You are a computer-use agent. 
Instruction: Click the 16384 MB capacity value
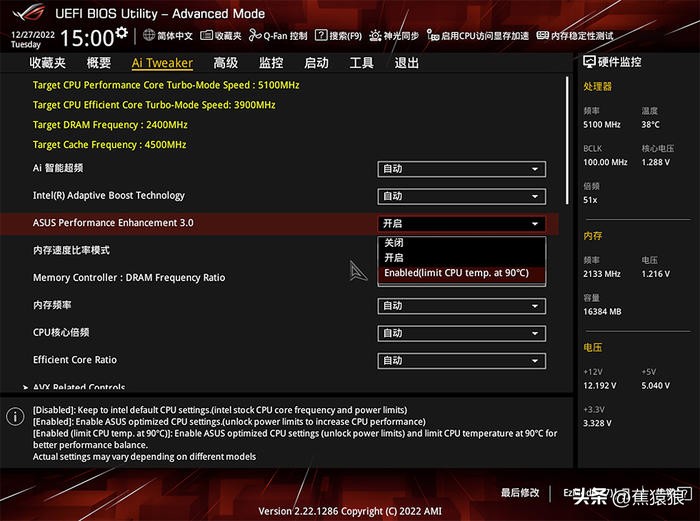(x=602, y=312)
